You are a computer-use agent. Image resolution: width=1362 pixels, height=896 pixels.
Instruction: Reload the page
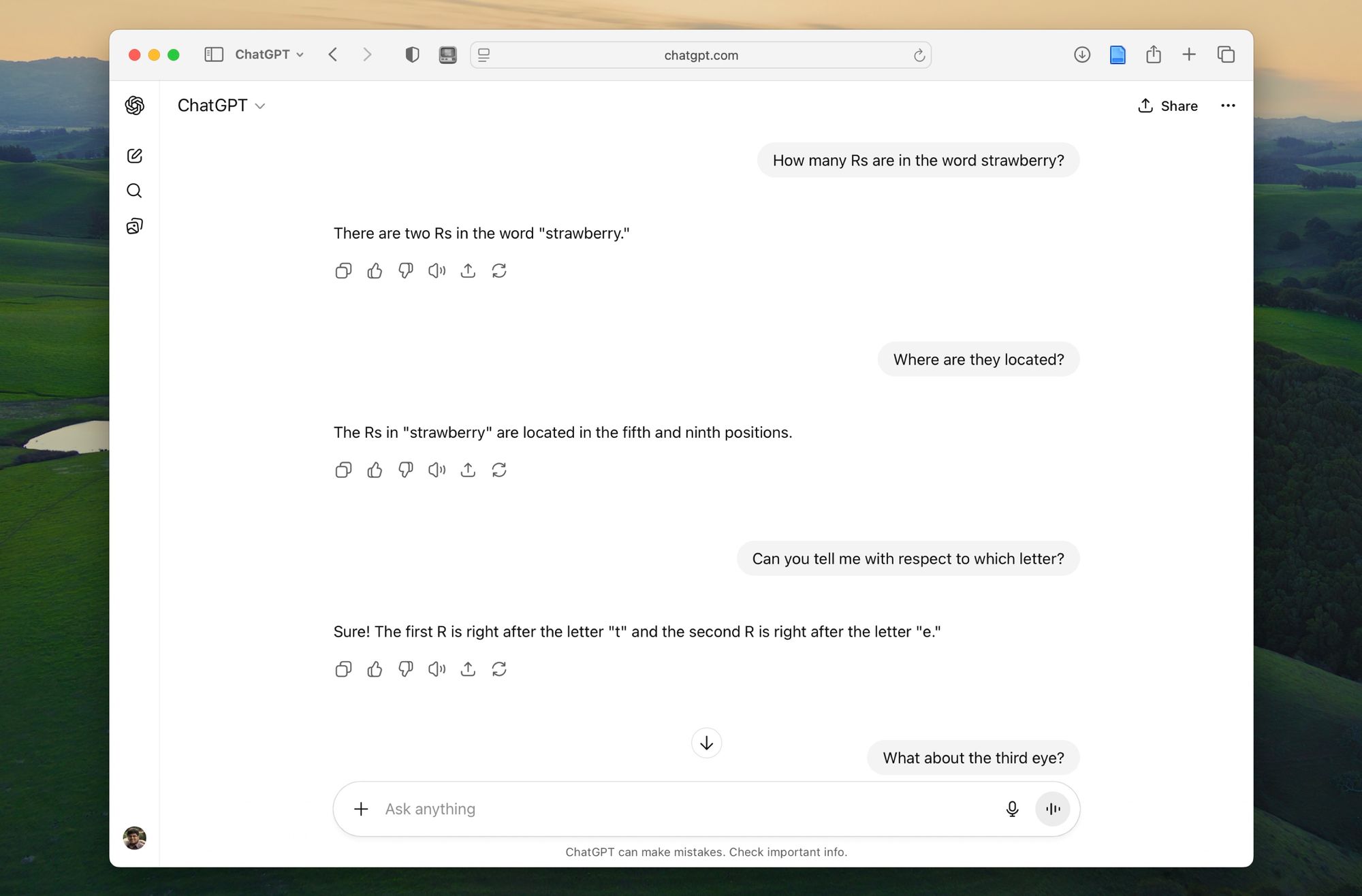919,55
